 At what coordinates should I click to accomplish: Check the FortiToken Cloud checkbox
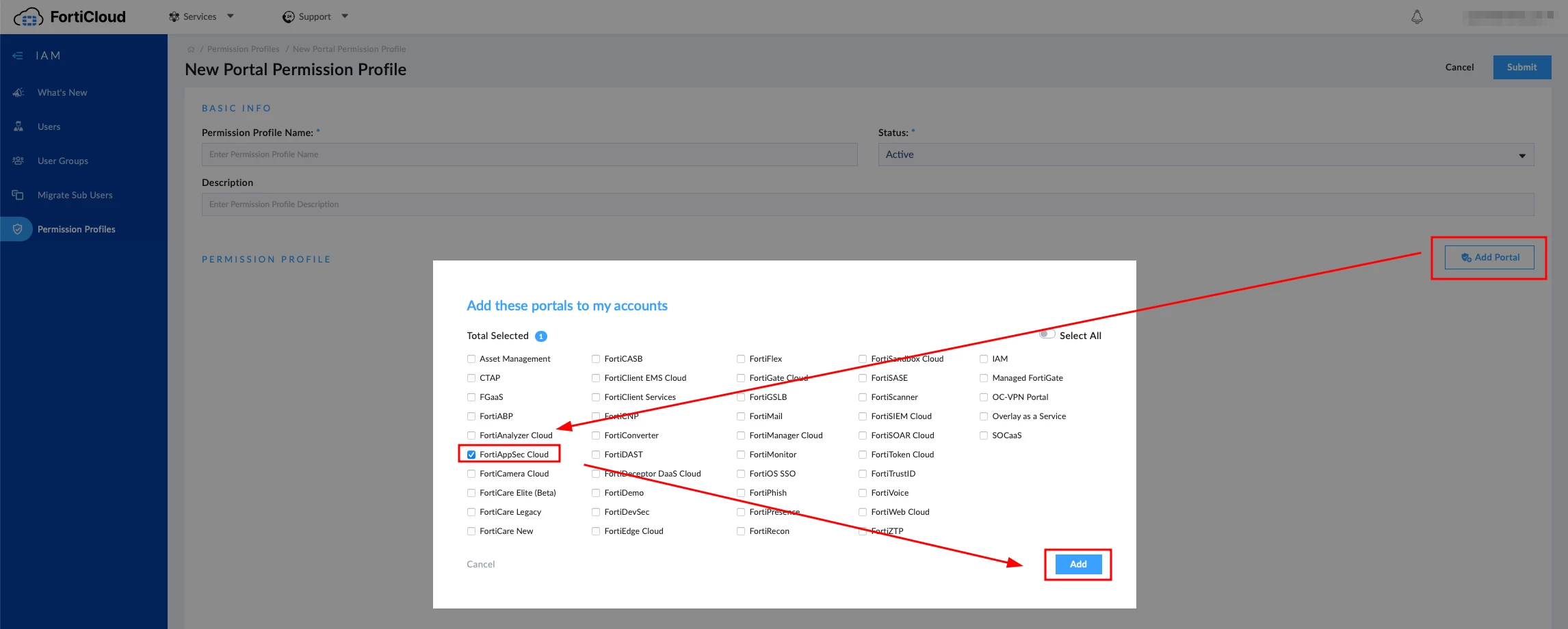863,455
